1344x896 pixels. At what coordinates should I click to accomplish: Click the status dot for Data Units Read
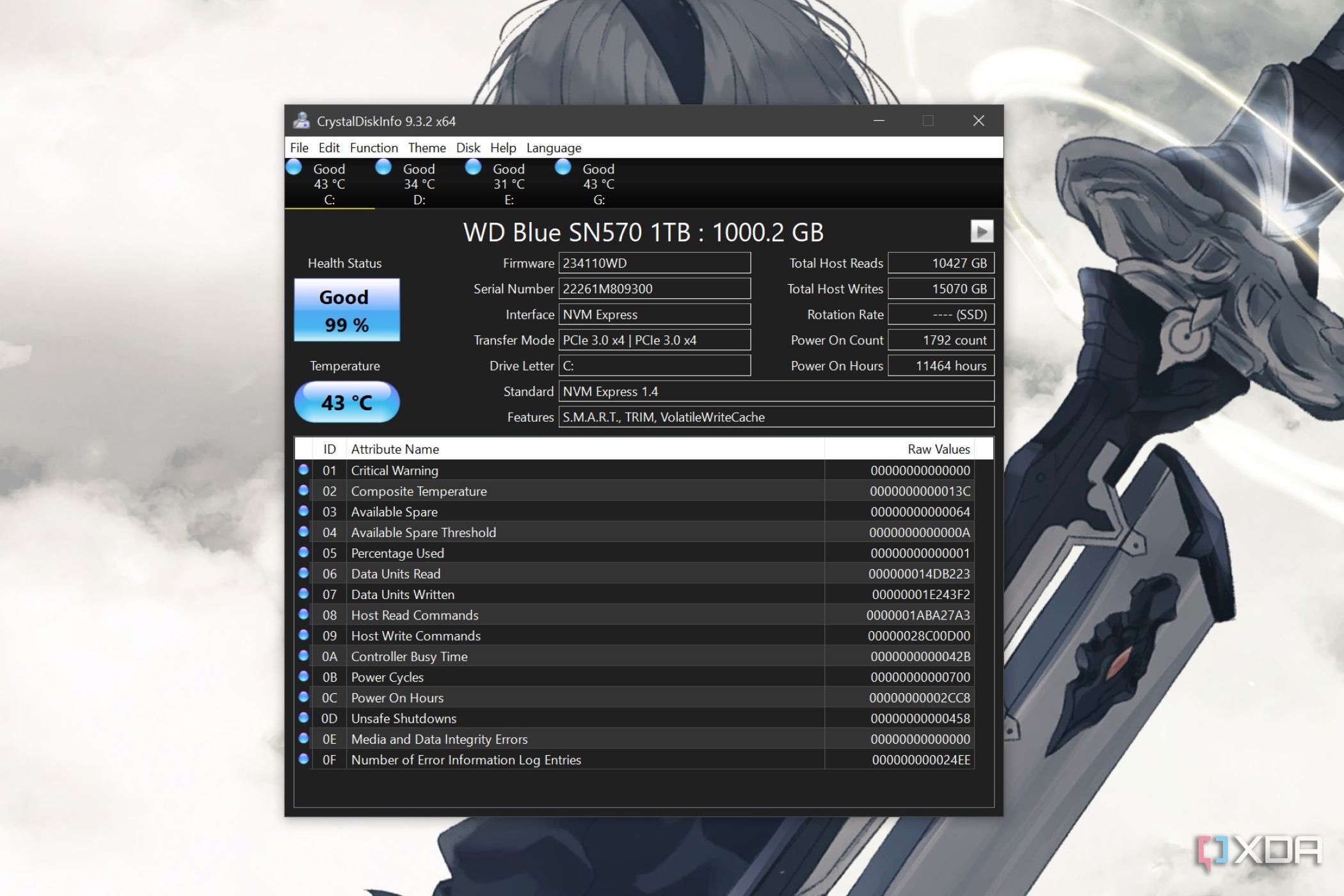coord(303,573)
